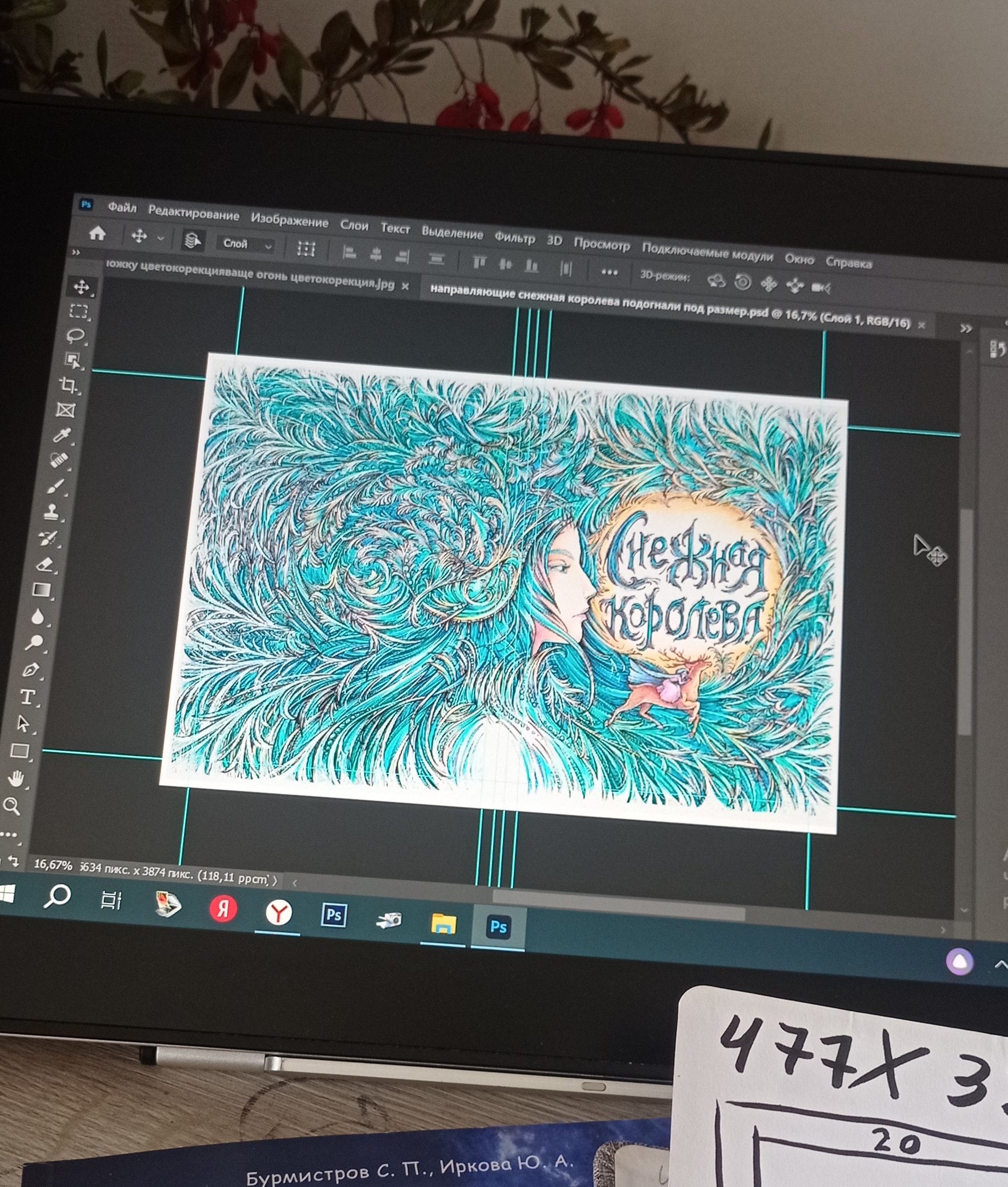Show hidden document tabs with double-arrow

pyautogui.click(x=966, y=328)
